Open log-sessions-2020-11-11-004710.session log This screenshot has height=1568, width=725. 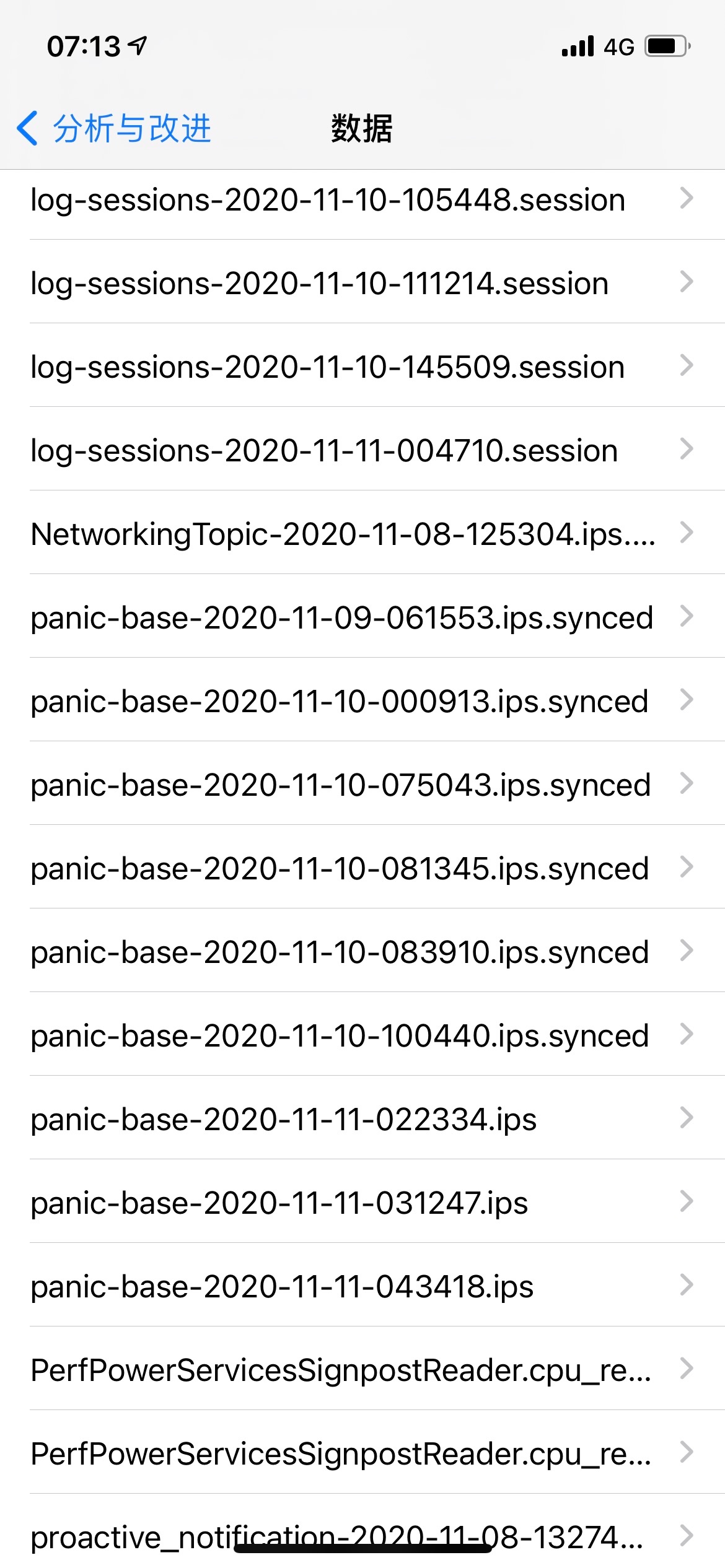click(x=324, y=450)
